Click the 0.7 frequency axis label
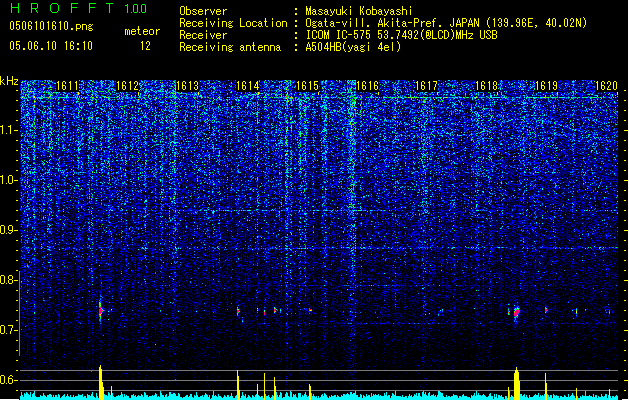 tap(9, 330)
